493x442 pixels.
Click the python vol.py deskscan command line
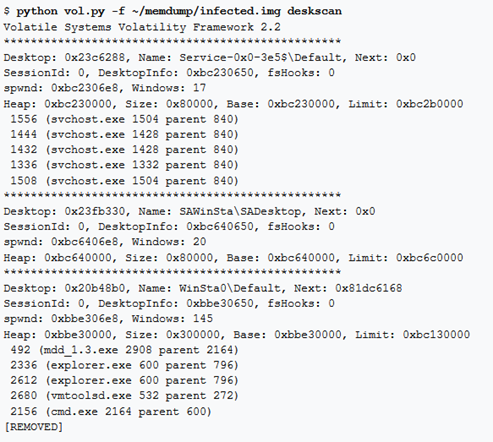(x=173, y=11)
